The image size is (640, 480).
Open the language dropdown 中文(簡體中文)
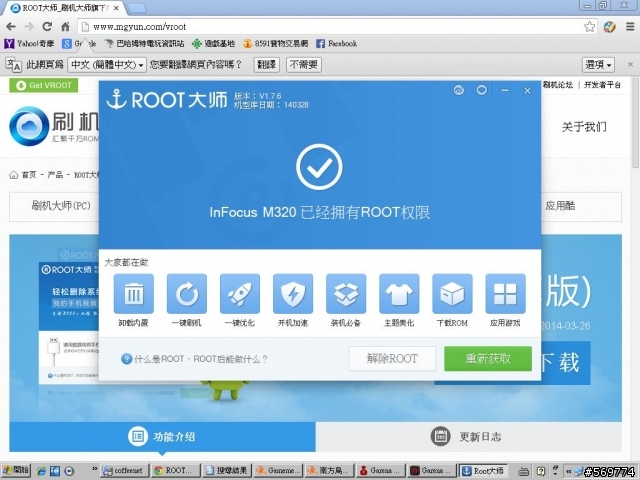[107, 64]
